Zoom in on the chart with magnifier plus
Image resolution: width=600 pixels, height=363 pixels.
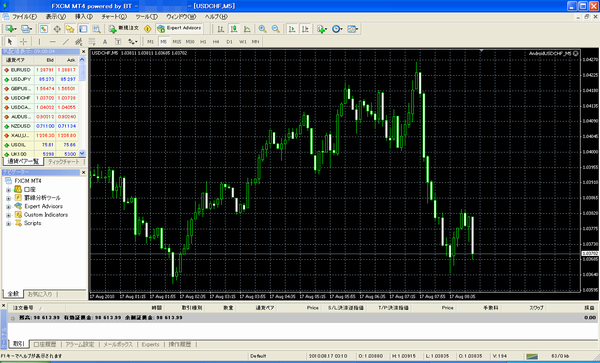[262, 29]
